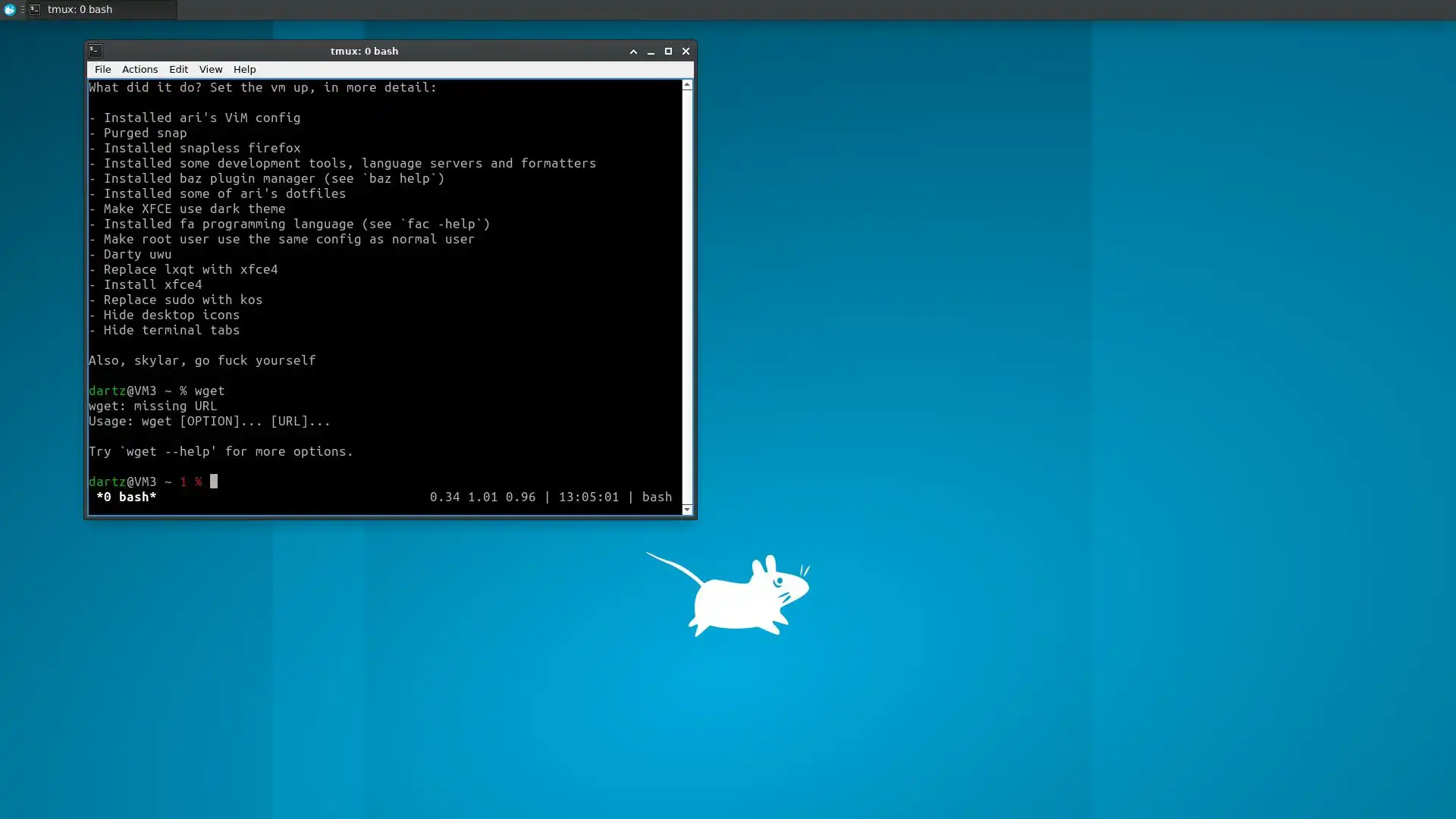This screenshot has width=1456, height=819.
Task: Open the terminal window menu icon
Action: [96, 51]
